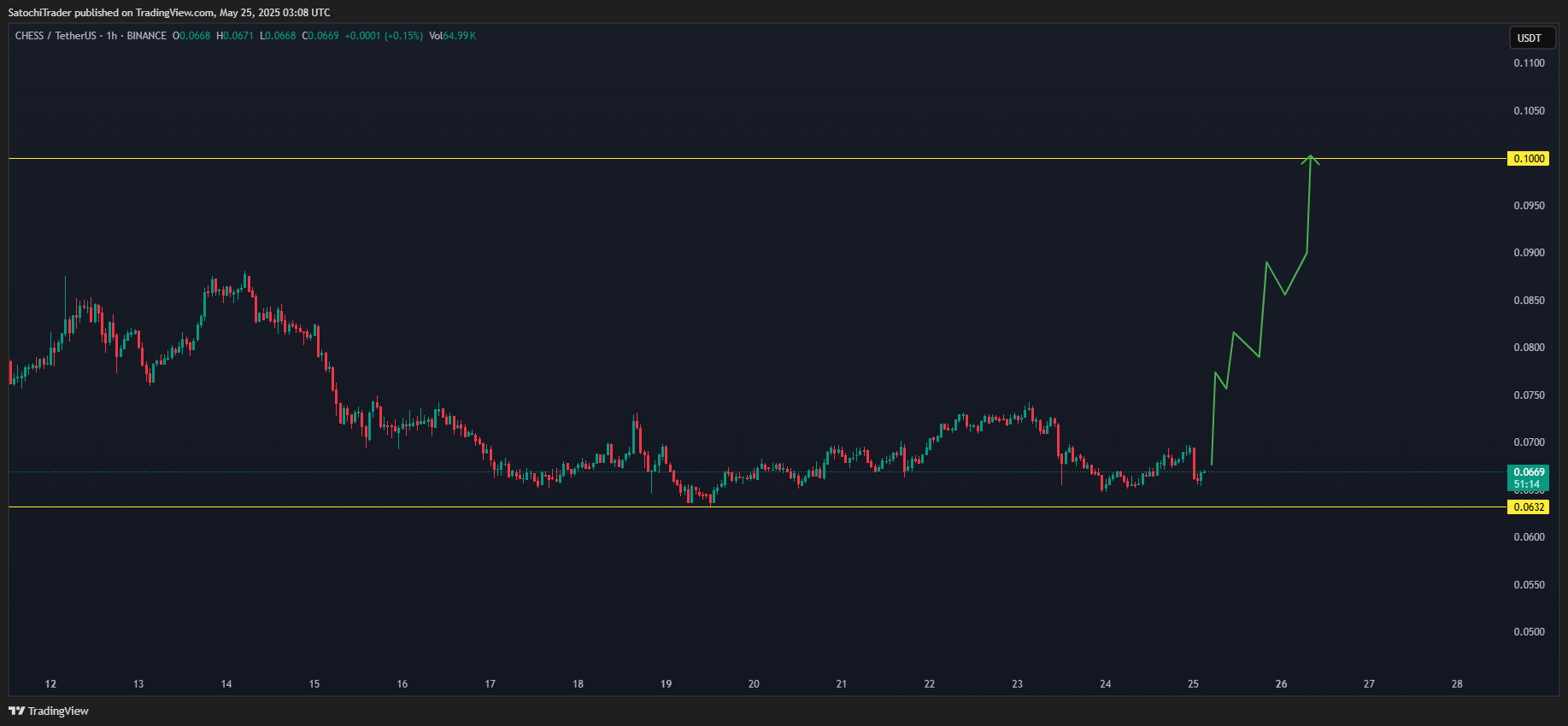Click date 26 on the time axis

(x=1282, y=684)
